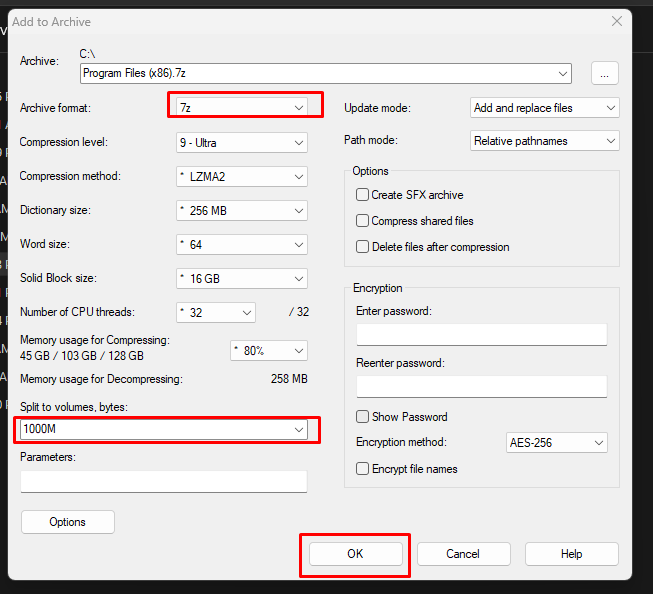
Task: Enable Create SFX archive checkbox
Action: click(363, 195)
